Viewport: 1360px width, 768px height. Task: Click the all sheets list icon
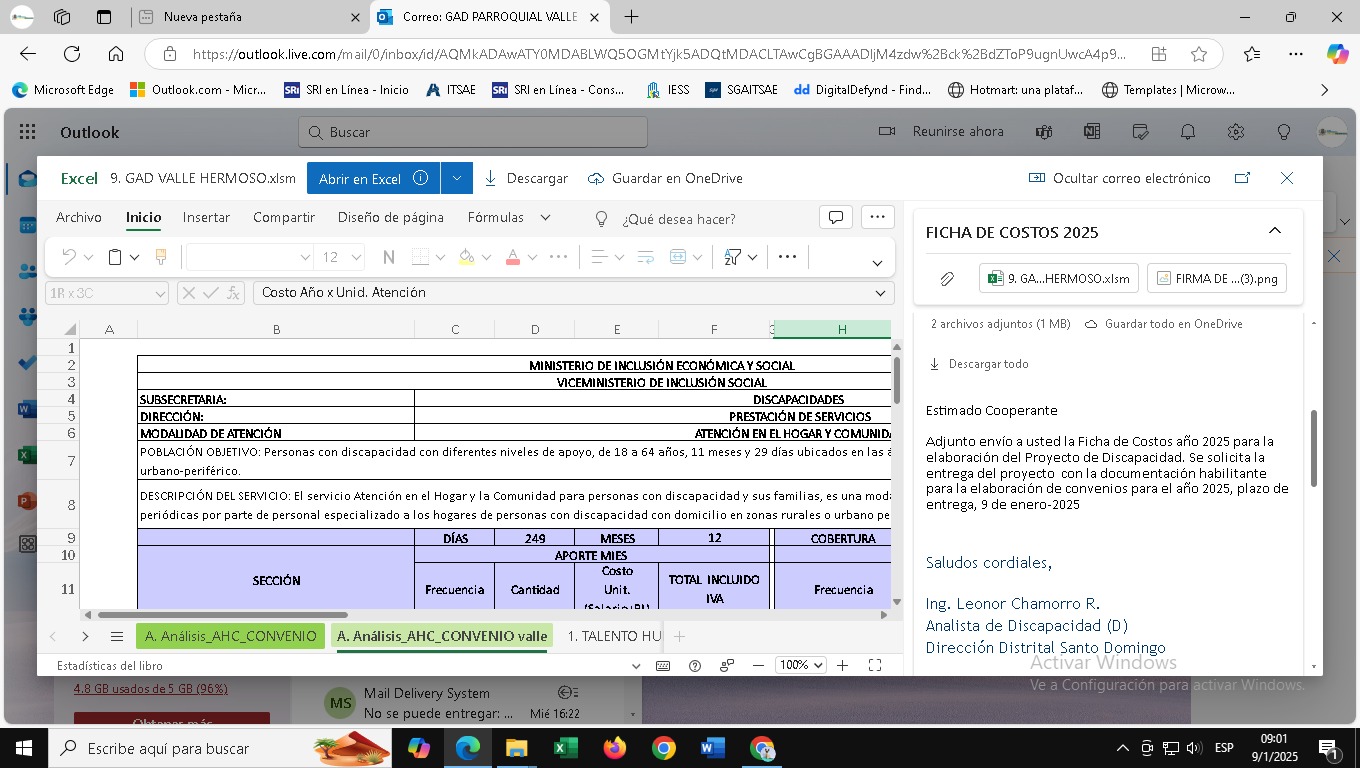tap(117, 636)
